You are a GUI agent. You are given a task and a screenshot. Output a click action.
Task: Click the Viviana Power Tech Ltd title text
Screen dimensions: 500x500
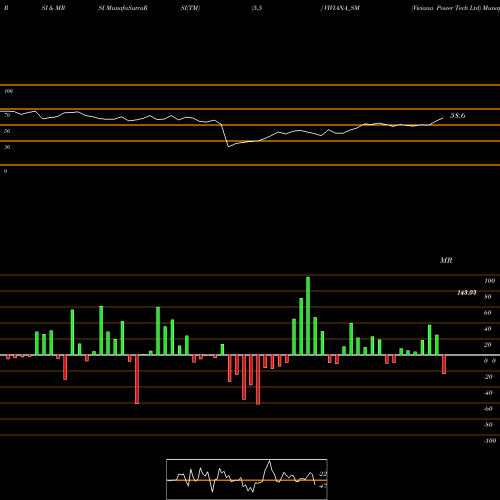pyautogui.click(x=446, y=8)
